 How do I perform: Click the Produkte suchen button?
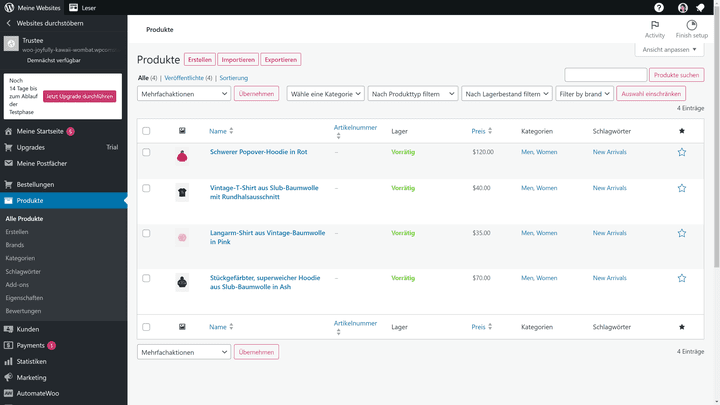[676, 75]
